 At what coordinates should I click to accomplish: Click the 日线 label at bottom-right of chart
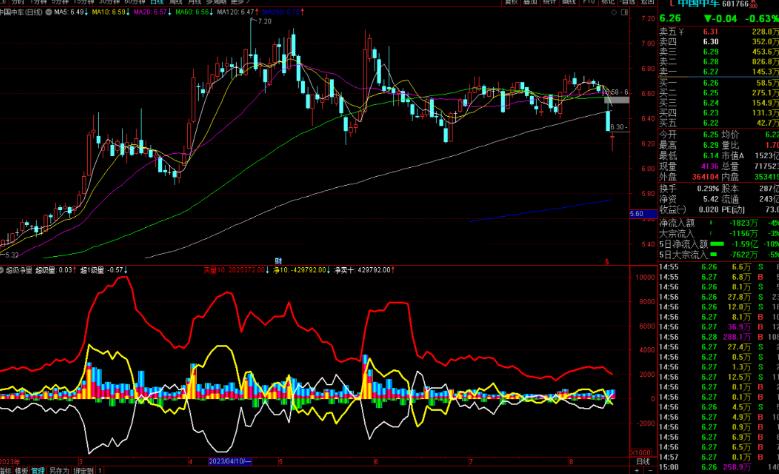pyautogui.click(x=643, y=461)
